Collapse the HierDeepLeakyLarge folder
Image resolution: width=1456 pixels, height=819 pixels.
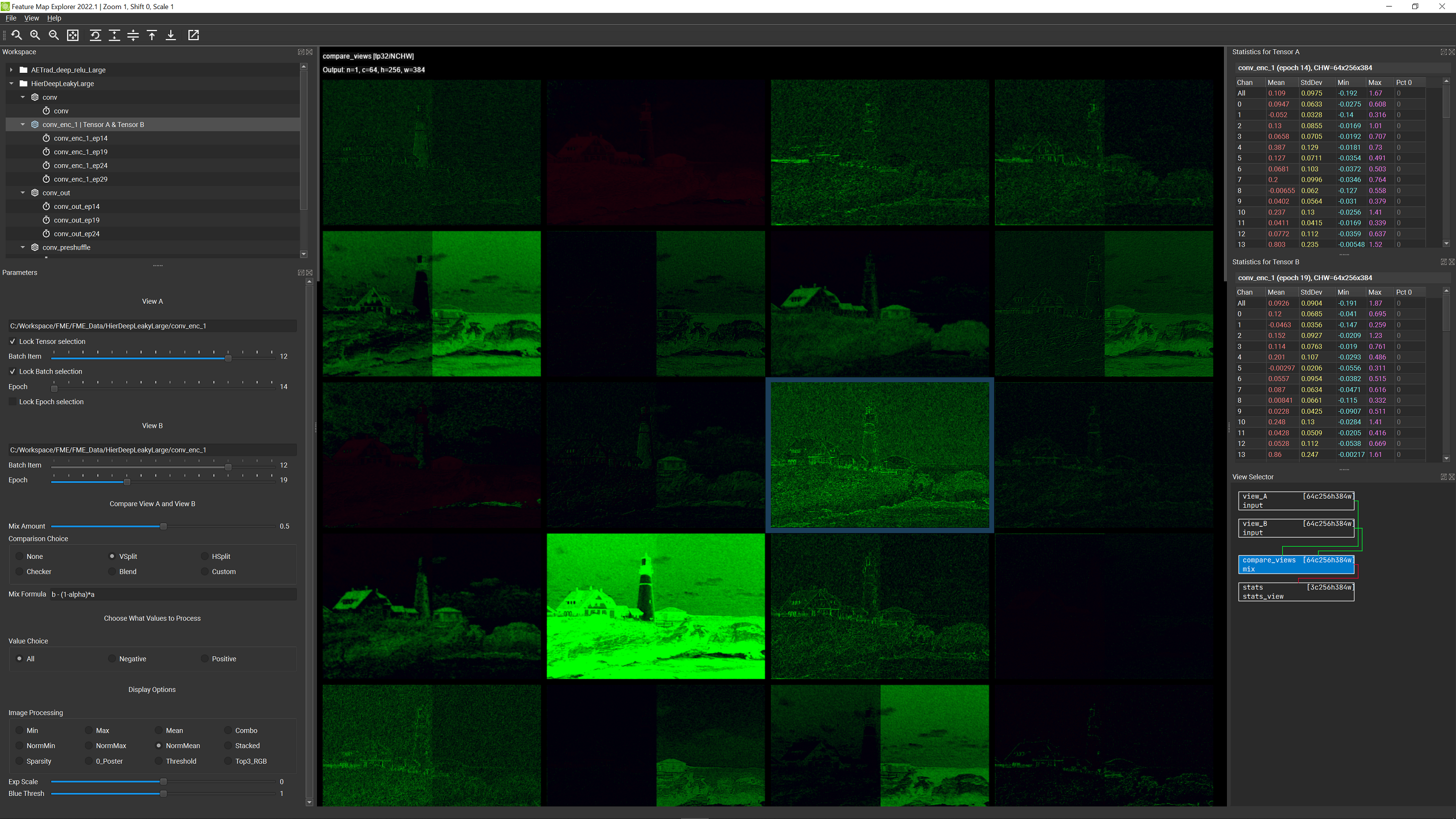12,84
